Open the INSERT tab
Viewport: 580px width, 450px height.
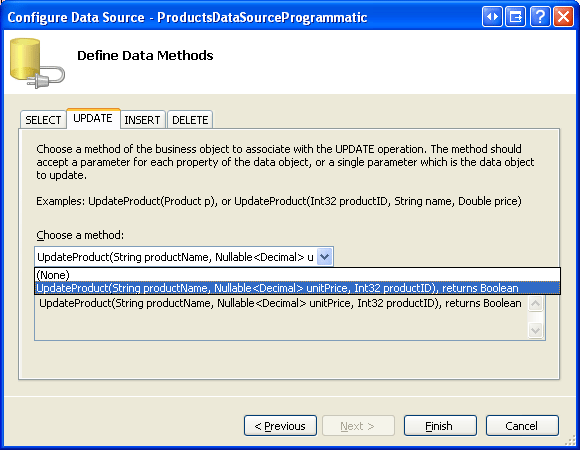pos(142,120)
